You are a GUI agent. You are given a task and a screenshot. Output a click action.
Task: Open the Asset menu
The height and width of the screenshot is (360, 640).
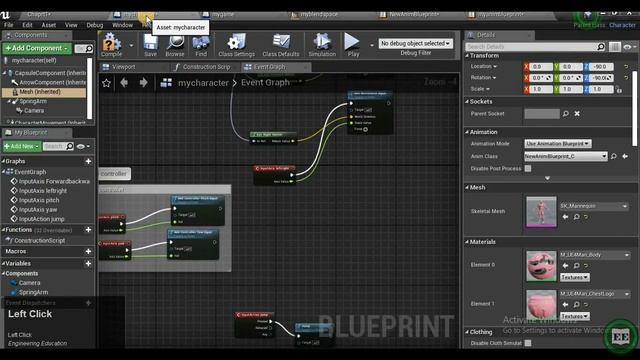(x=49, y=25)
